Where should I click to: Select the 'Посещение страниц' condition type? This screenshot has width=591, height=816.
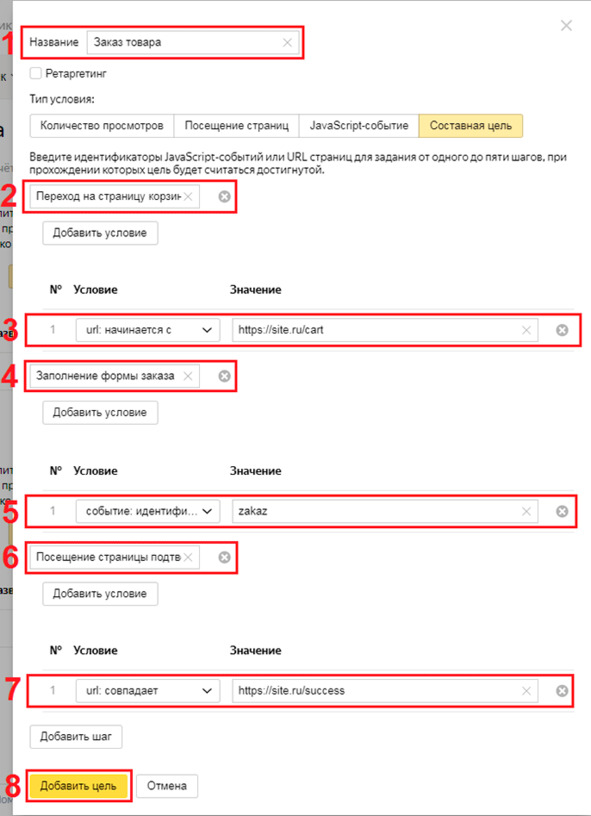pos(237,125)
